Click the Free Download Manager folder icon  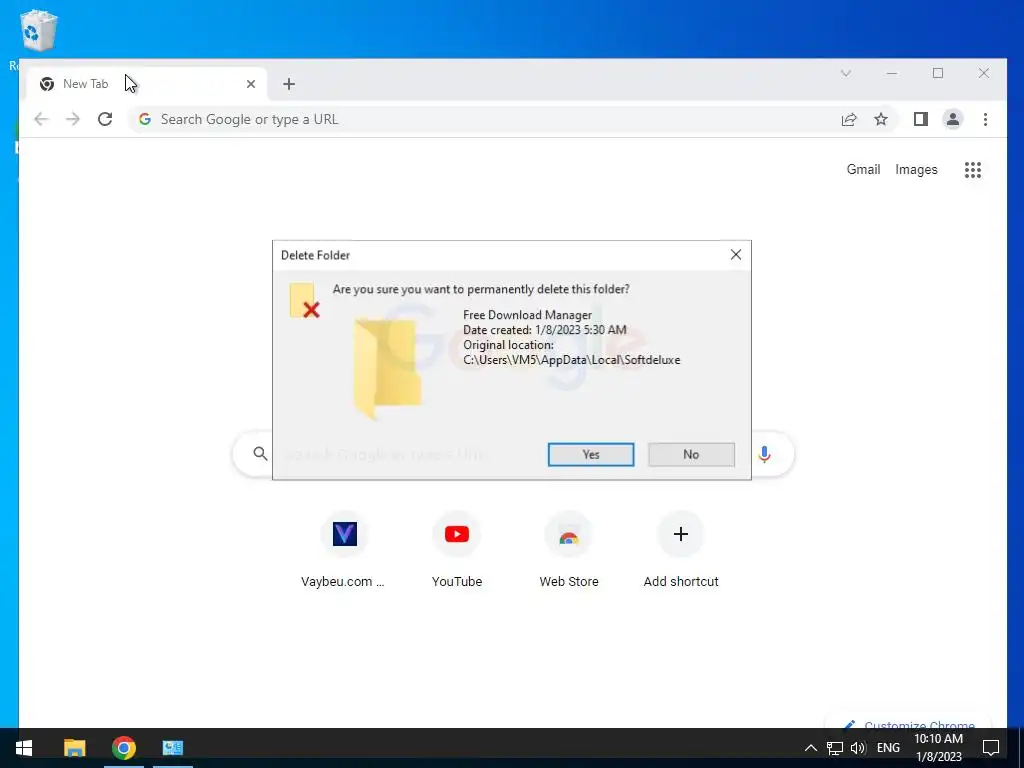click(x=387, y=368)
